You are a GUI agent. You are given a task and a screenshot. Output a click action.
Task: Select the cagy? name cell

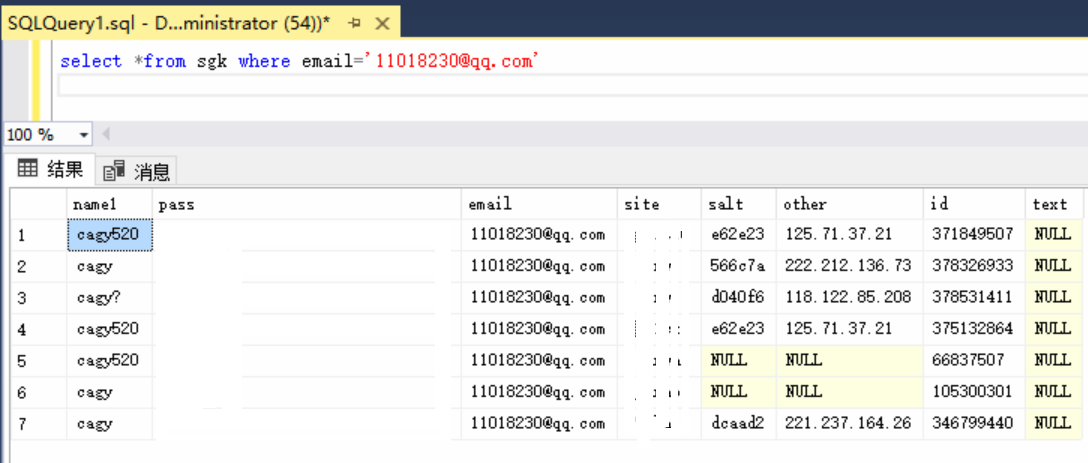coord(110,298)
